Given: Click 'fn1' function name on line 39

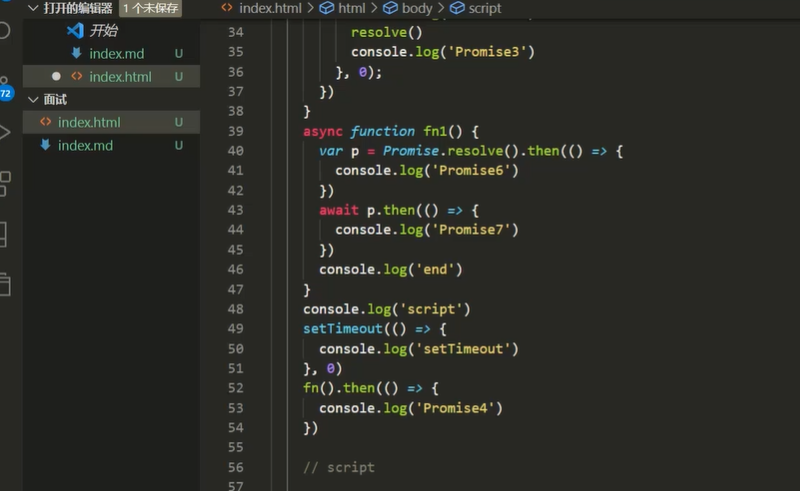Looking at the screenshot, I should coord(435,132).
